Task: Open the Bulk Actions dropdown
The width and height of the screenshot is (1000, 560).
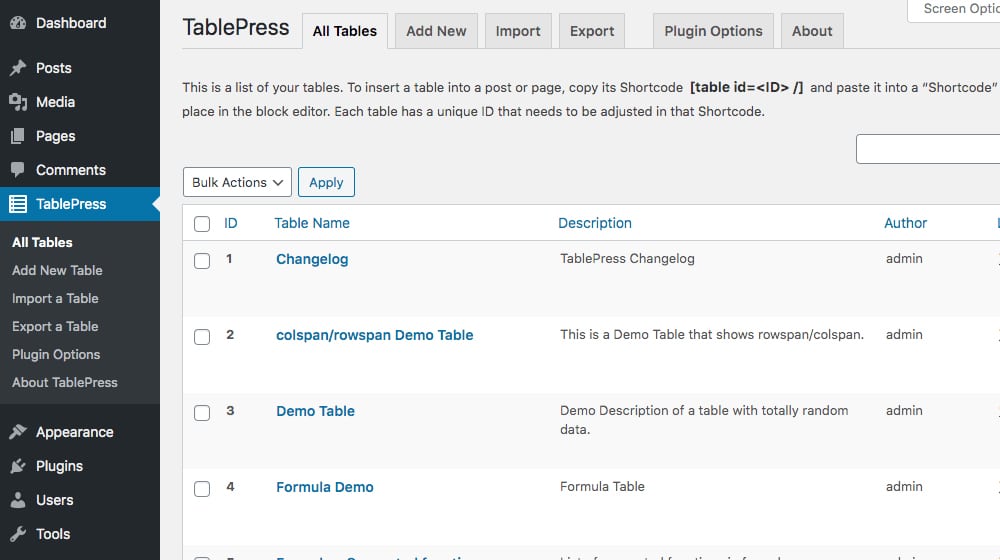Action: click(237, 182)
